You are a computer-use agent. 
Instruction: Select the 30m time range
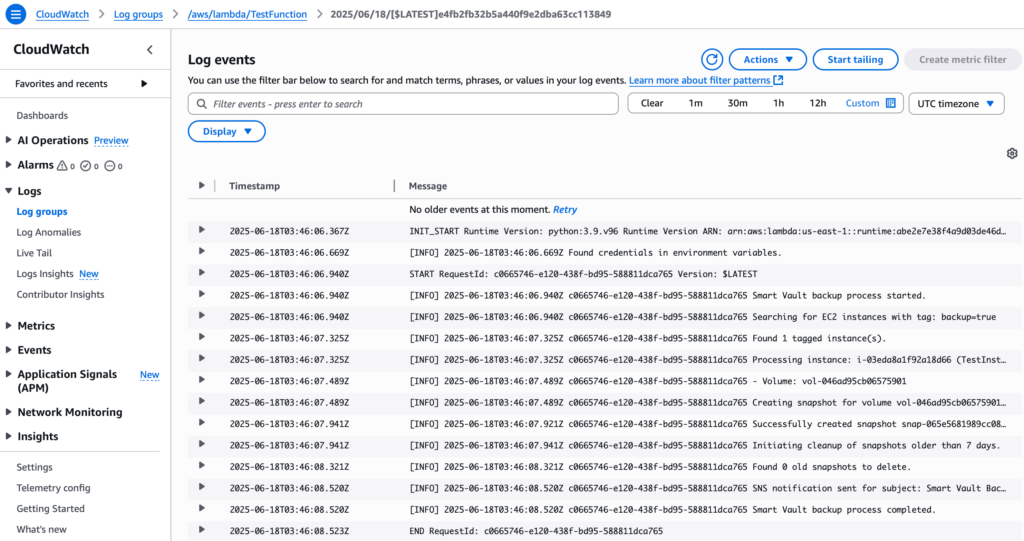pos(737,103)
